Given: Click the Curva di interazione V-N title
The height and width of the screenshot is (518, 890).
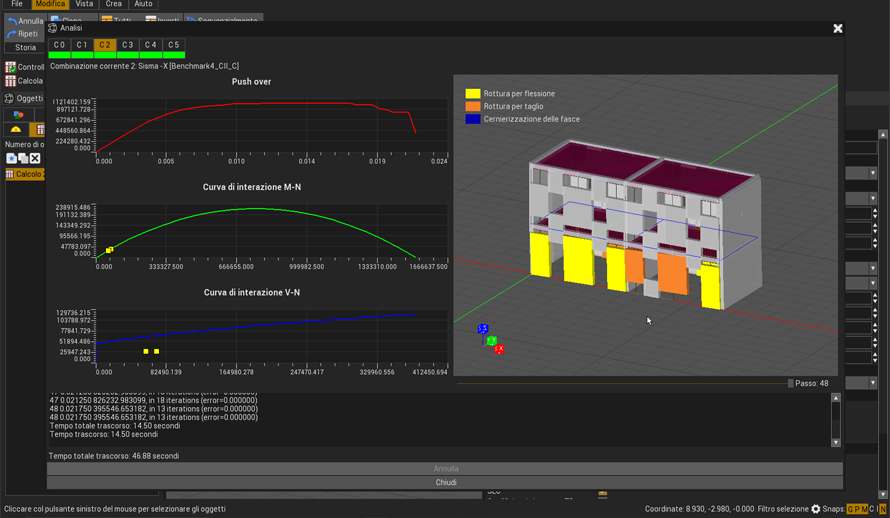Looking at the screenshot, I should [252, 292].
